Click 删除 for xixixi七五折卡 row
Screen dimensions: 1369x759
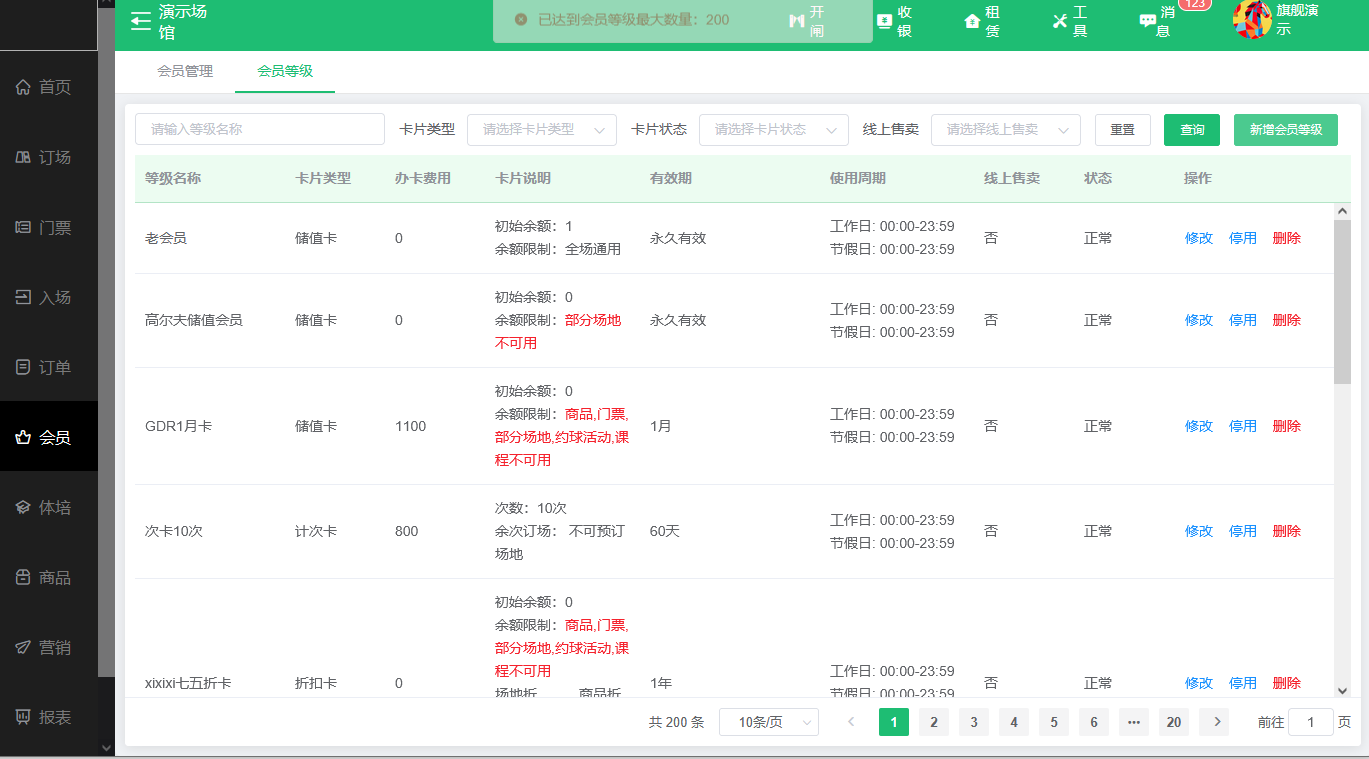tap(1287, 683)
